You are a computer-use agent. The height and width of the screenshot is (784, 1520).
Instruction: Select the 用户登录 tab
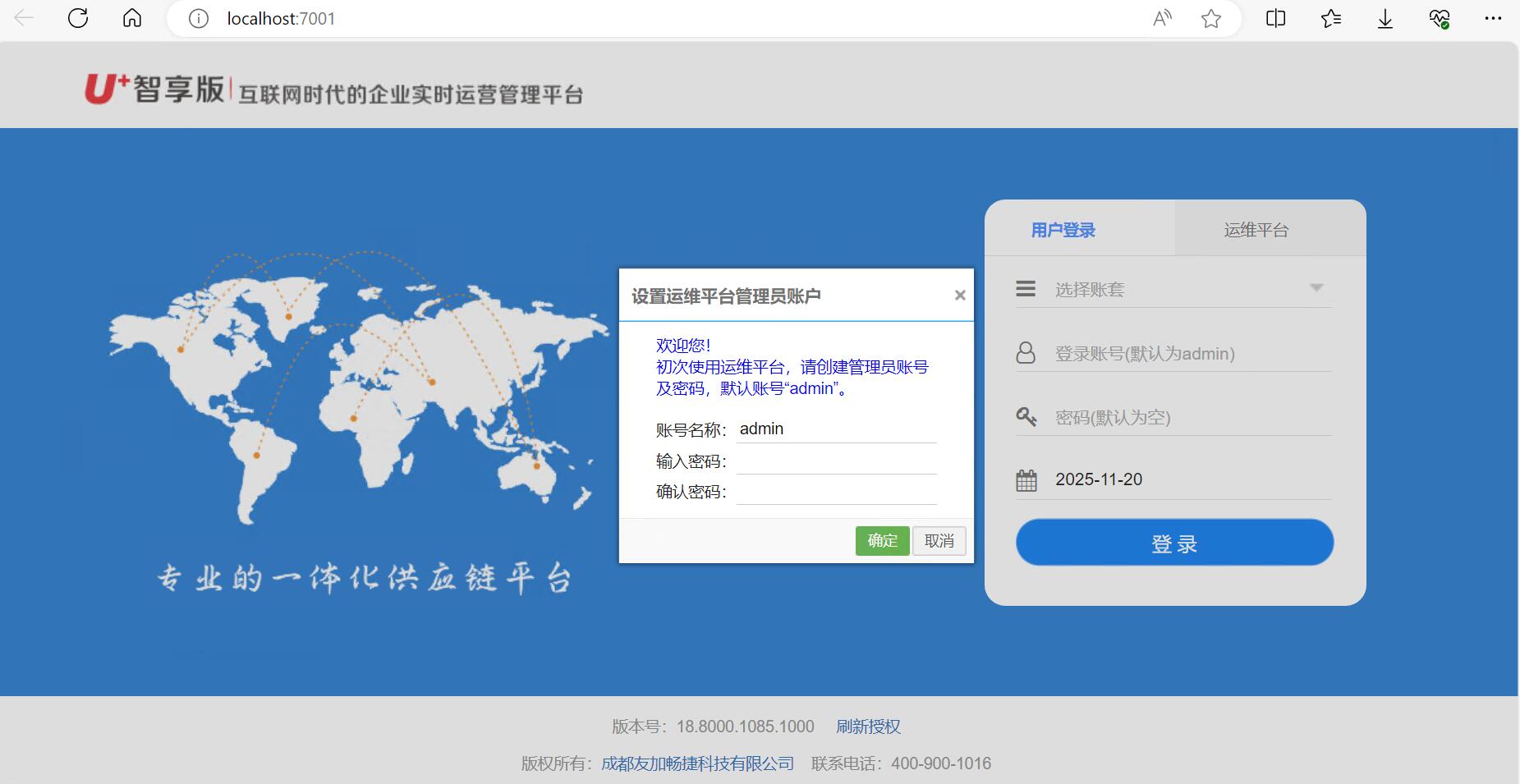click(1063, 230)
